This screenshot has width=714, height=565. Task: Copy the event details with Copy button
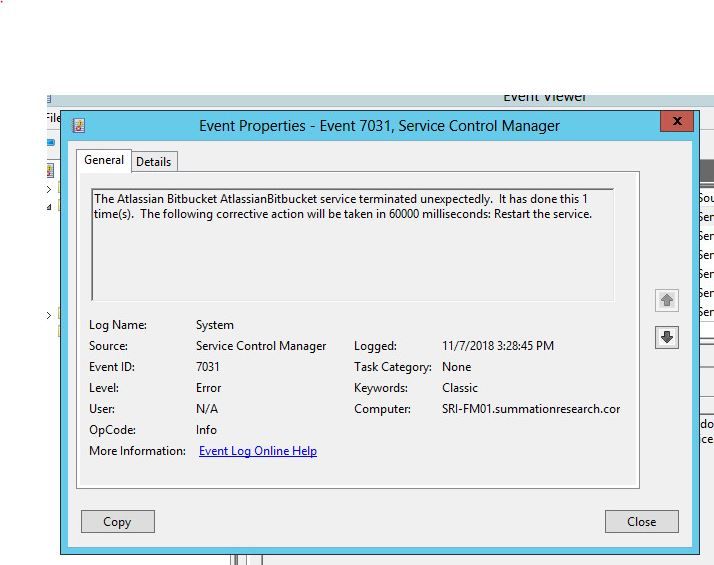[x=117, y=521]
